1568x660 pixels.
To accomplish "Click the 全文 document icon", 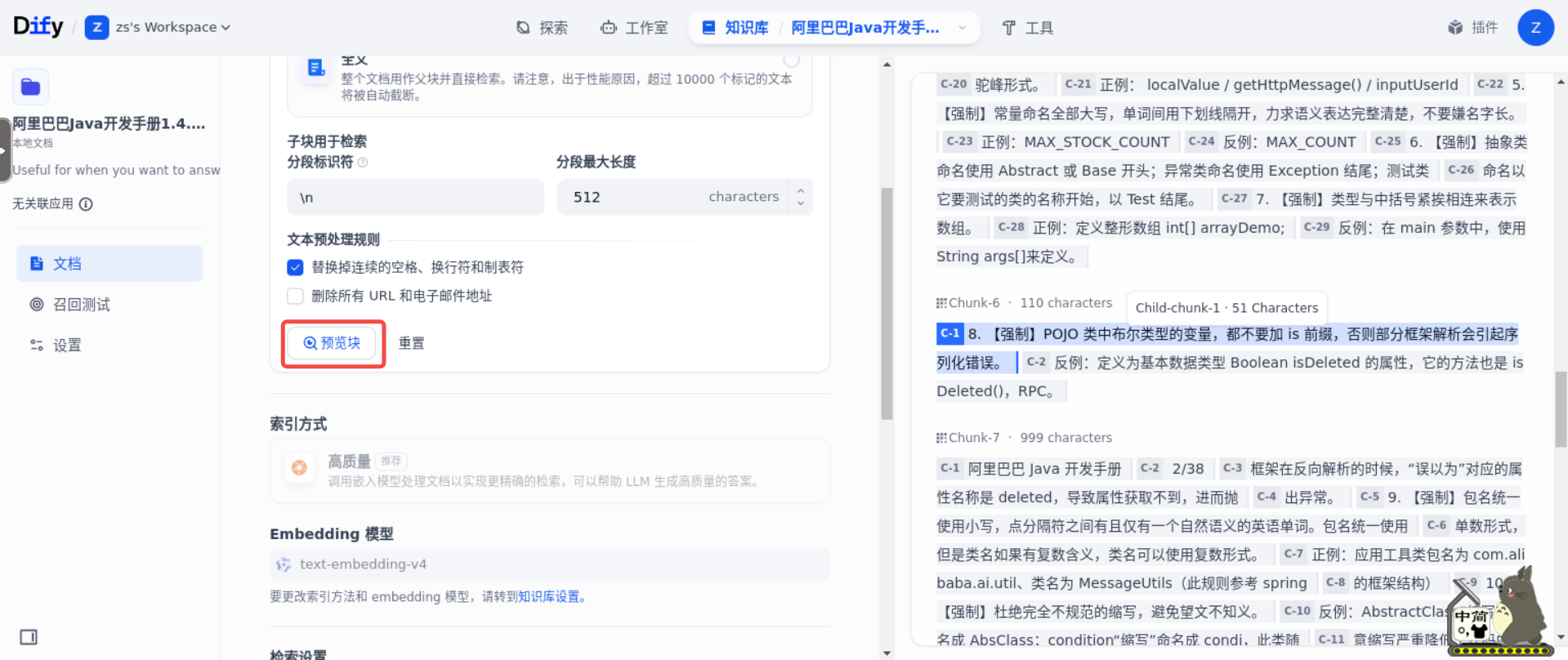I will tap(315, 68).
